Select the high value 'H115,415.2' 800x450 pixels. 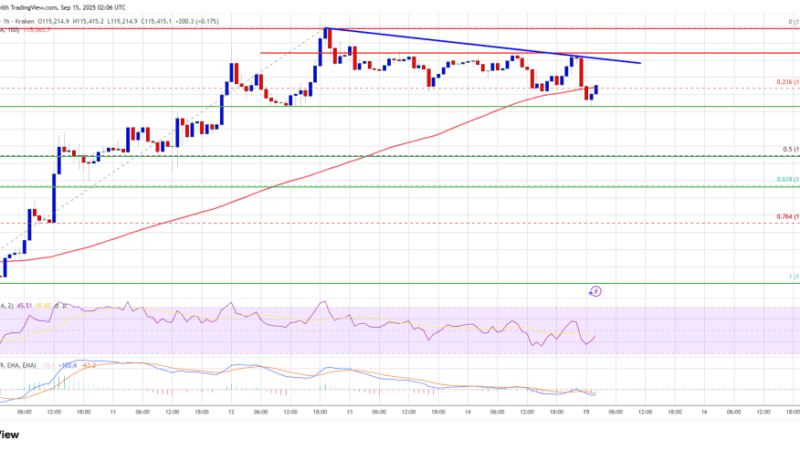tap(88, 21)
